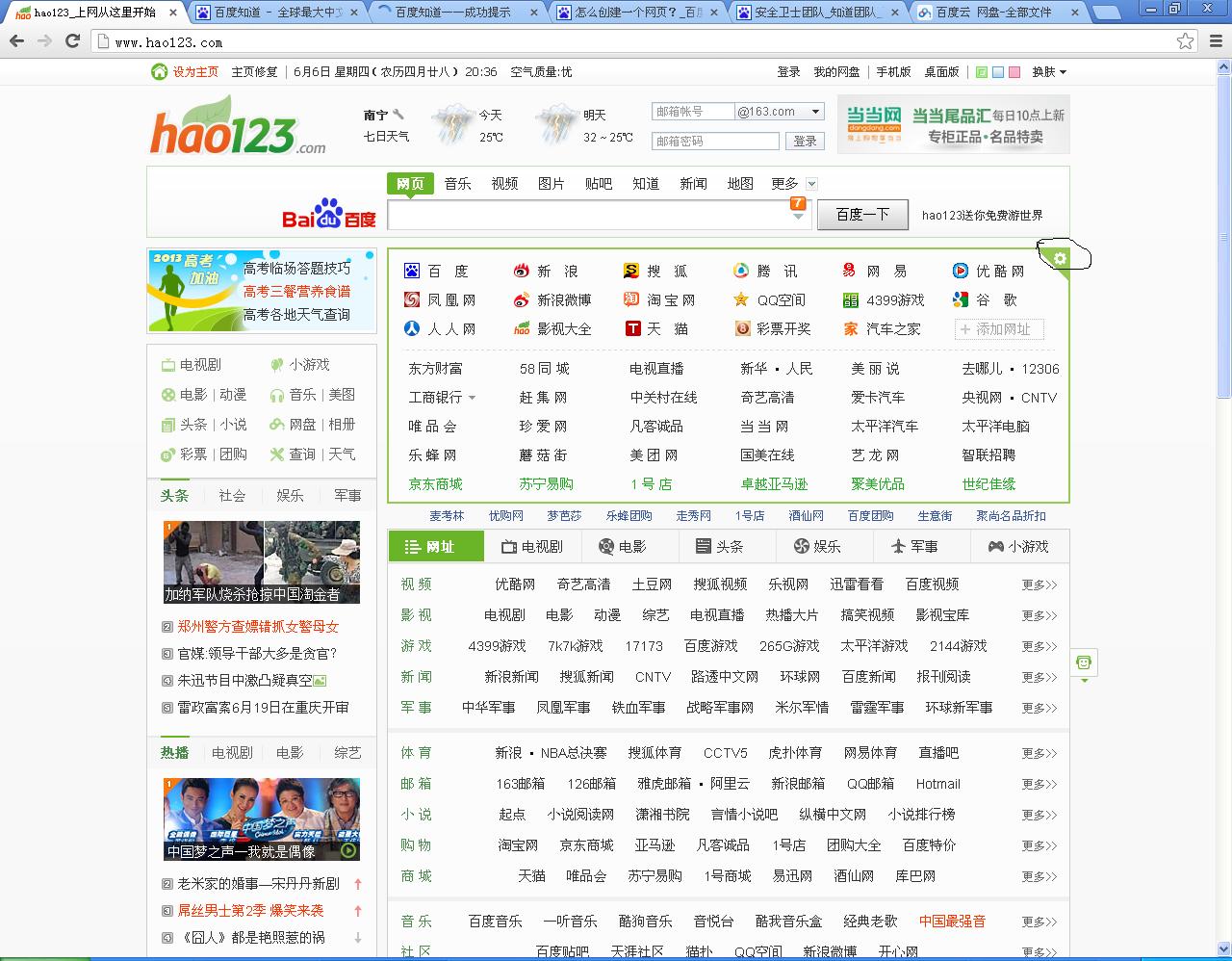Open the 京东商城 green link
This screenshot has height=961, width=1232.
435,484
